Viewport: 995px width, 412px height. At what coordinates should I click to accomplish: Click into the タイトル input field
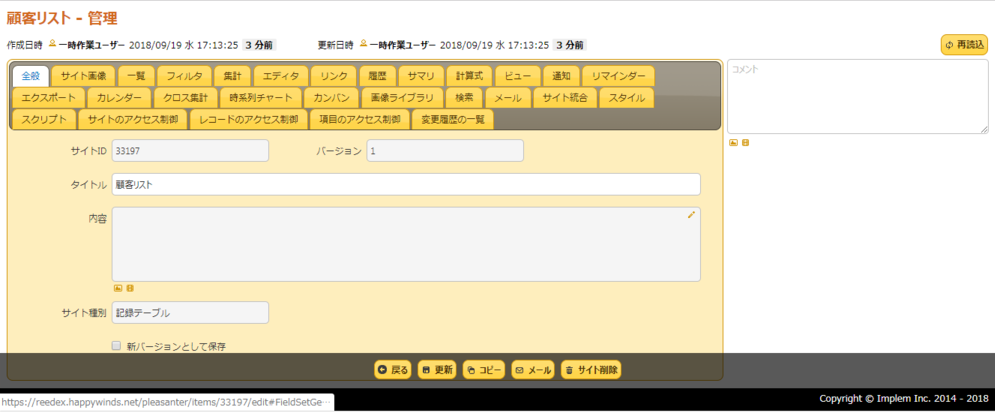(406, 185)
